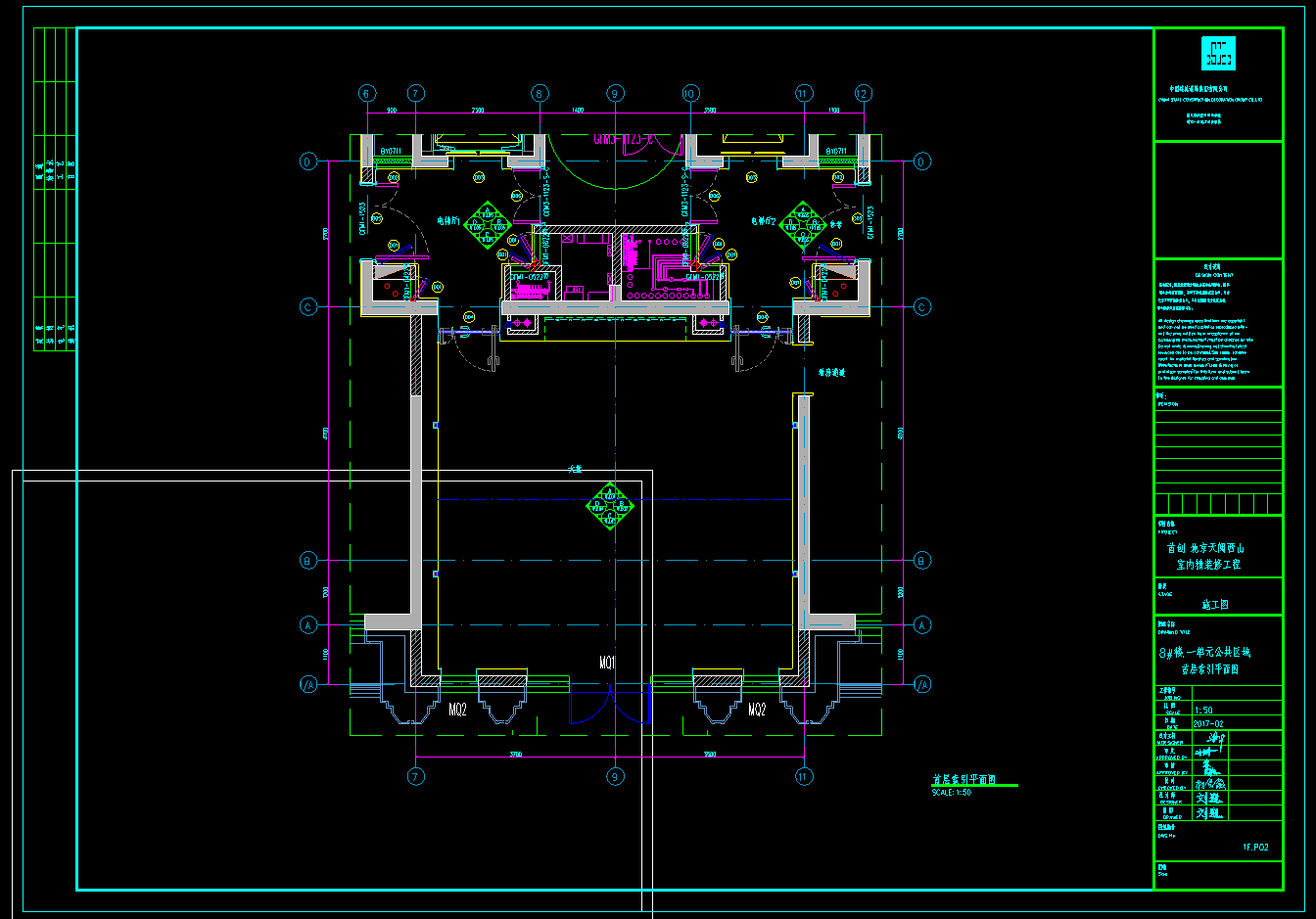Click the 首层索引平面图 drawing title under the plan
The image size is (1316, 919).
point(963,780)
